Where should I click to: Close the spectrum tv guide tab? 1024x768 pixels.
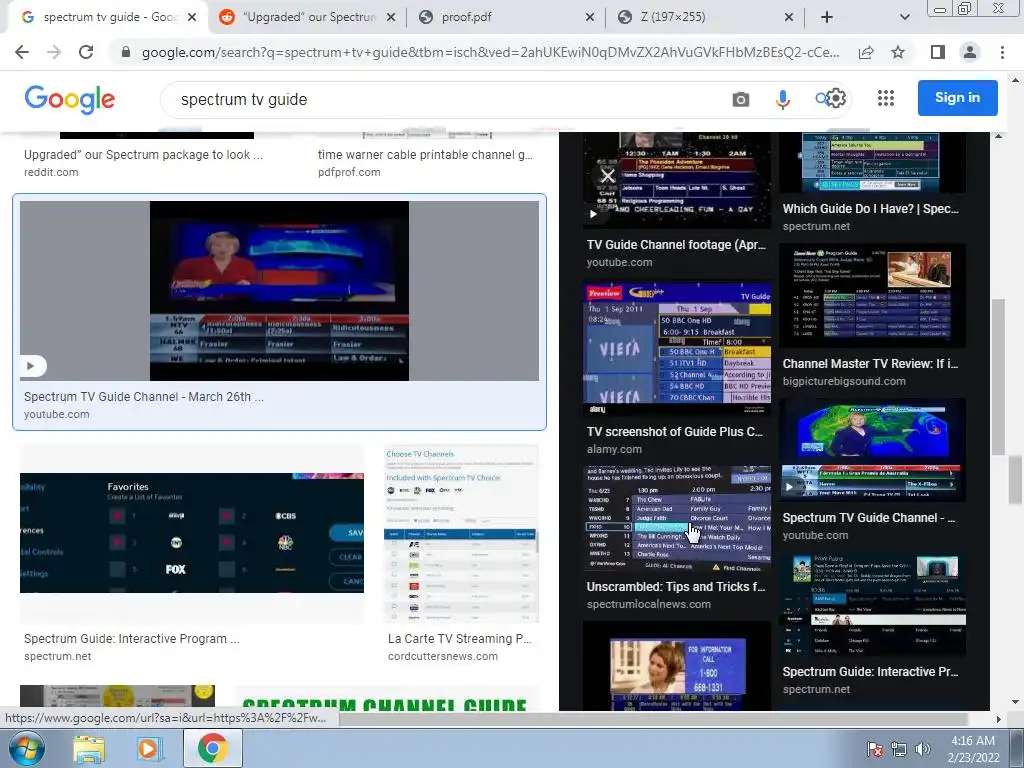coord(192,17)
